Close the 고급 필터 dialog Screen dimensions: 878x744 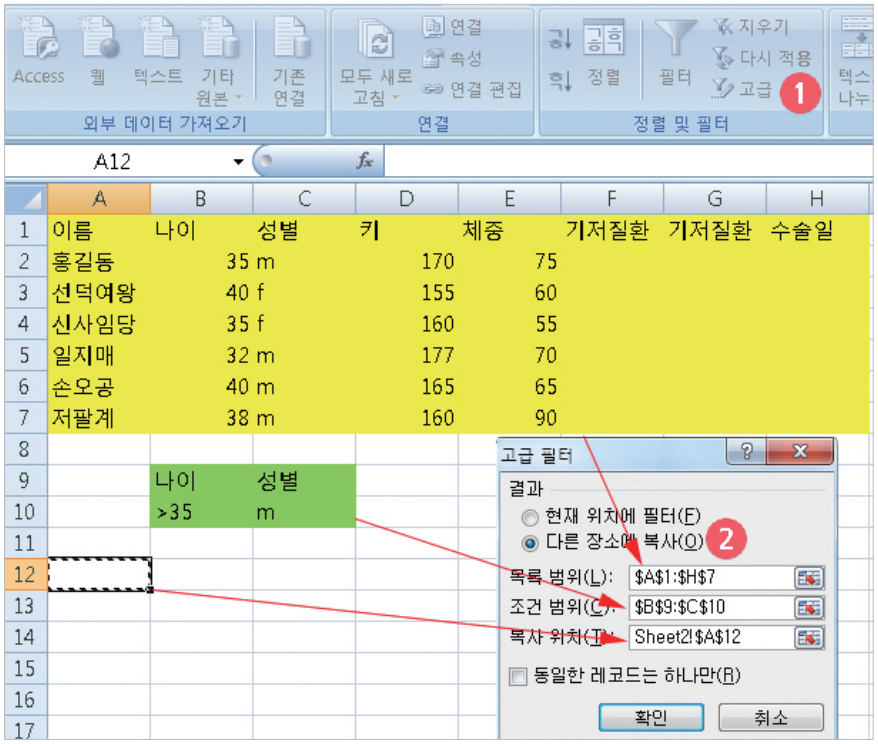tap(800, 451)
